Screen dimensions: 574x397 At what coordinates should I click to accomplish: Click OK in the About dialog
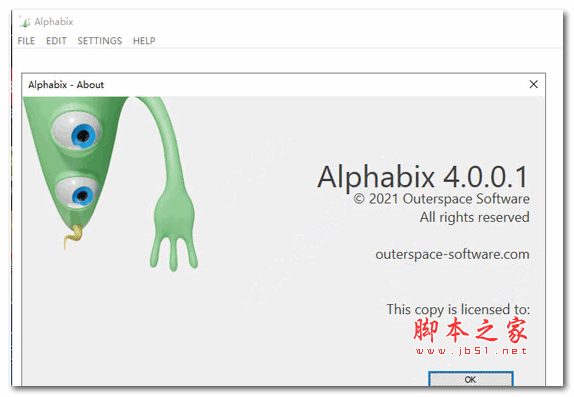coord(471,379)
